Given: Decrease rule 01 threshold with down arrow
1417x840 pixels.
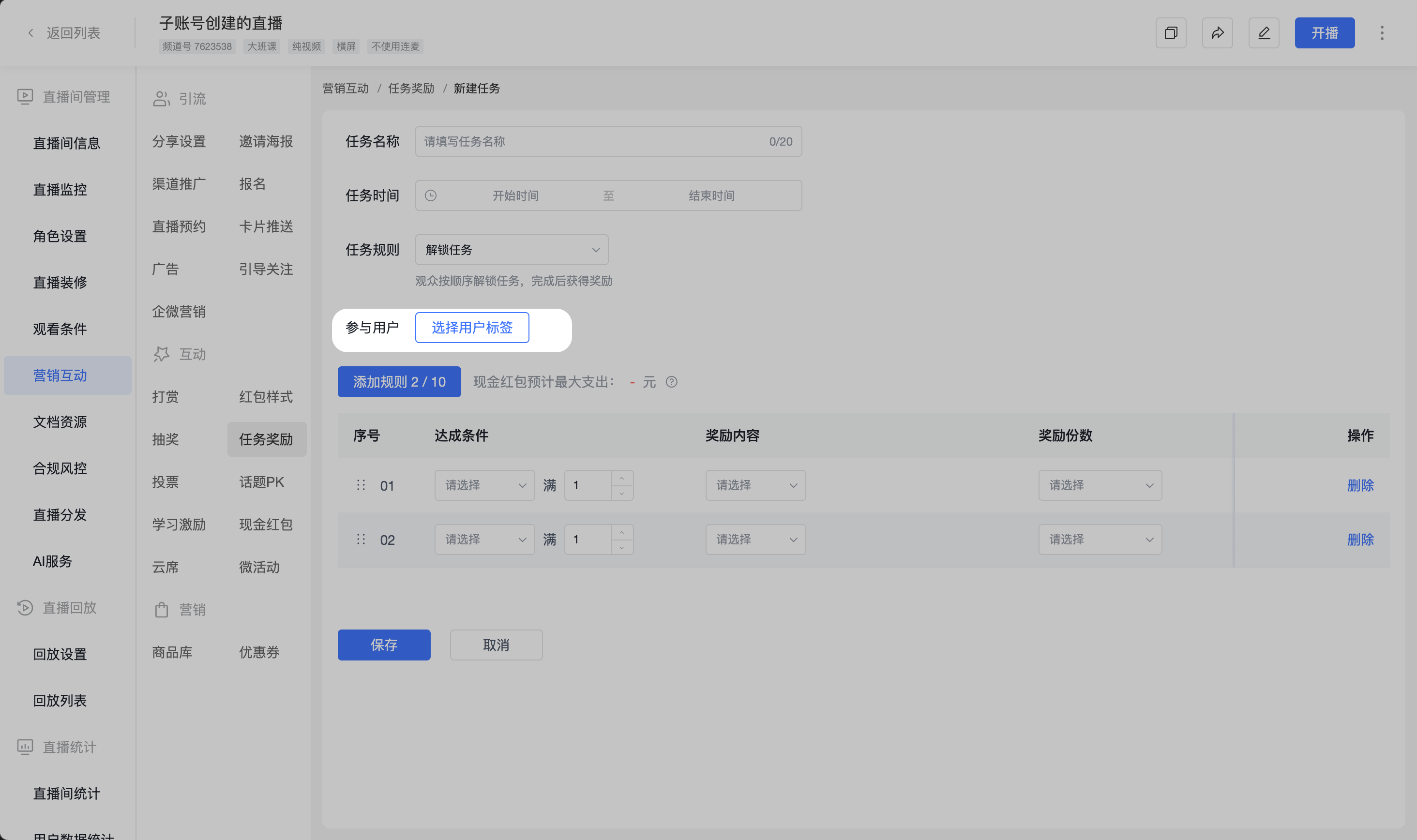Looking at the screenshot, I should click(622, 493).
